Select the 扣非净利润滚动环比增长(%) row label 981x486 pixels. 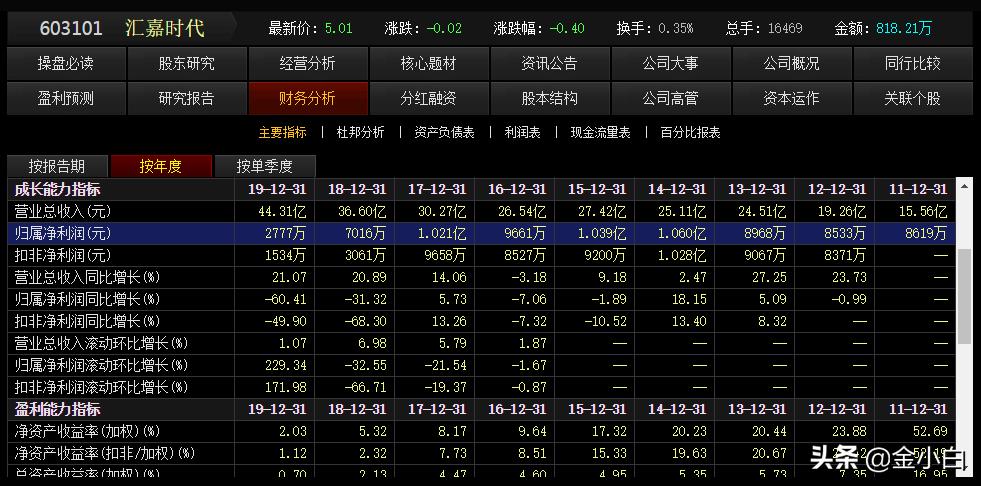pyautogui.click(x=101, y=387)
